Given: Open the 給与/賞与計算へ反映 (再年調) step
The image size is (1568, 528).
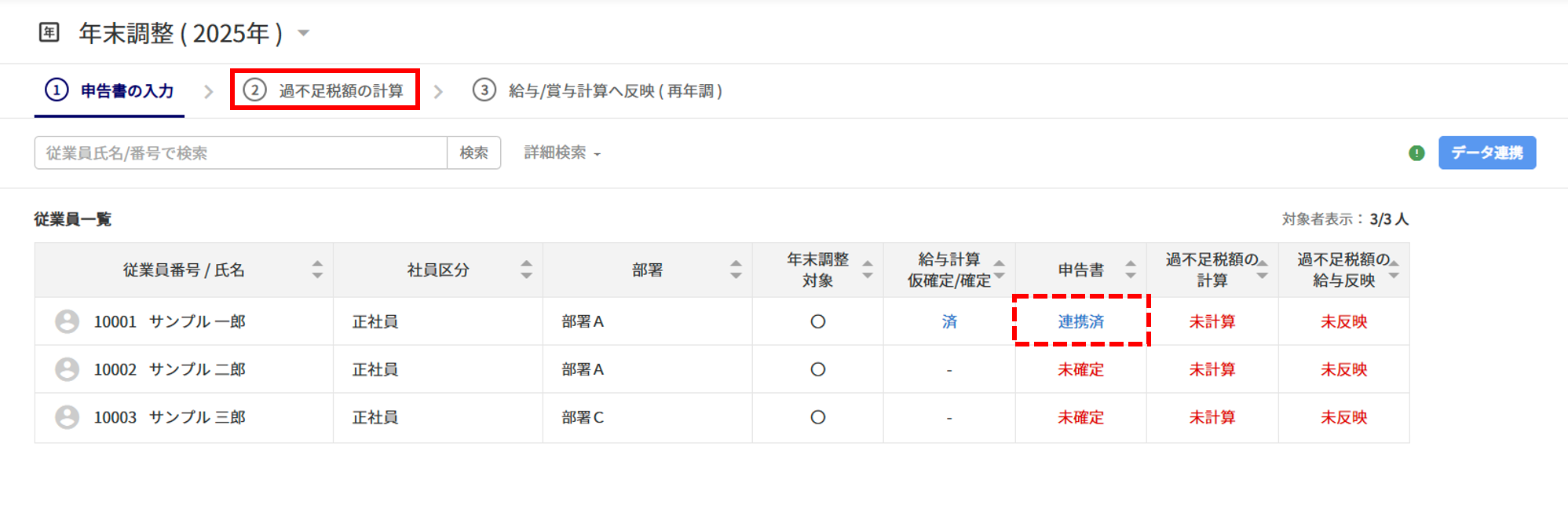Looking at the screenshot, I should (598, 91).
